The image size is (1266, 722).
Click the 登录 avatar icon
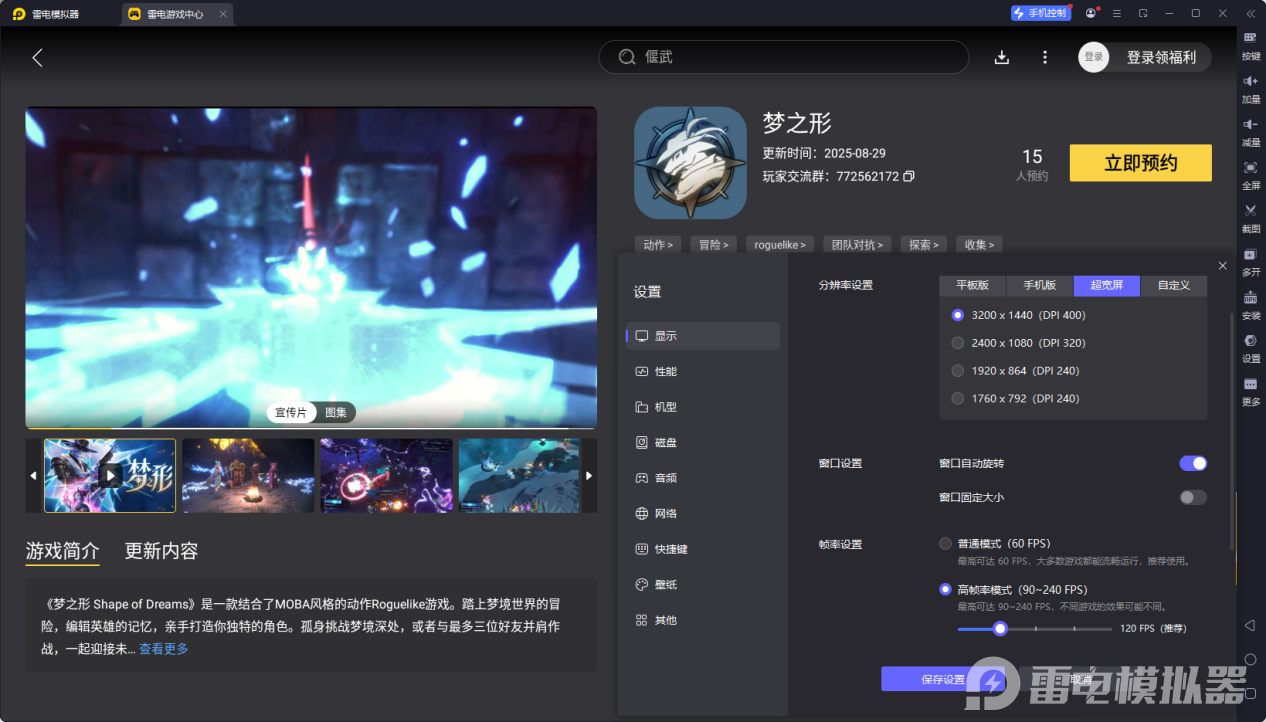coord(1094,57)
